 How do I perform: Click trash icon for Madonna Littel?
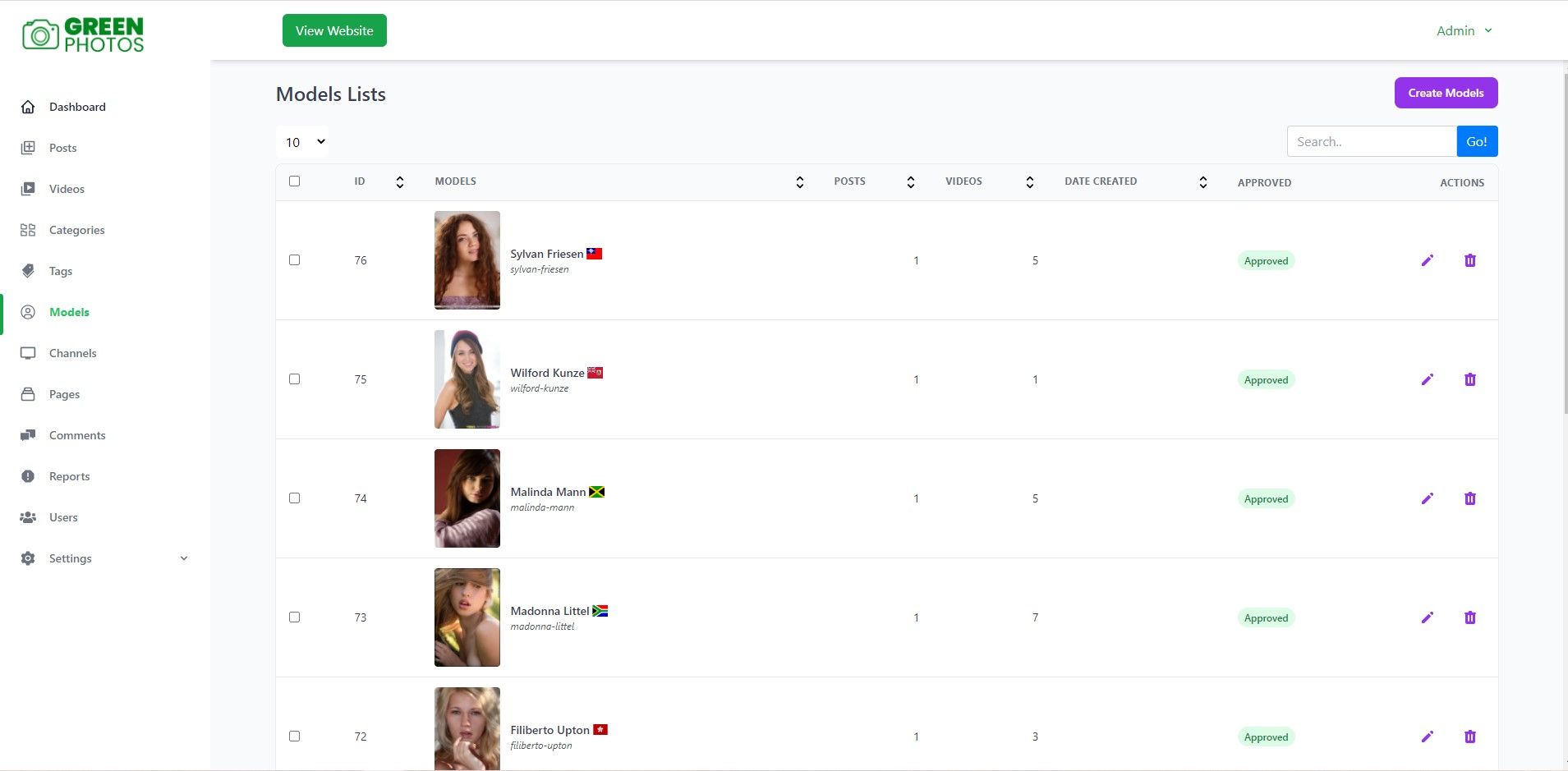(1469, 617)
